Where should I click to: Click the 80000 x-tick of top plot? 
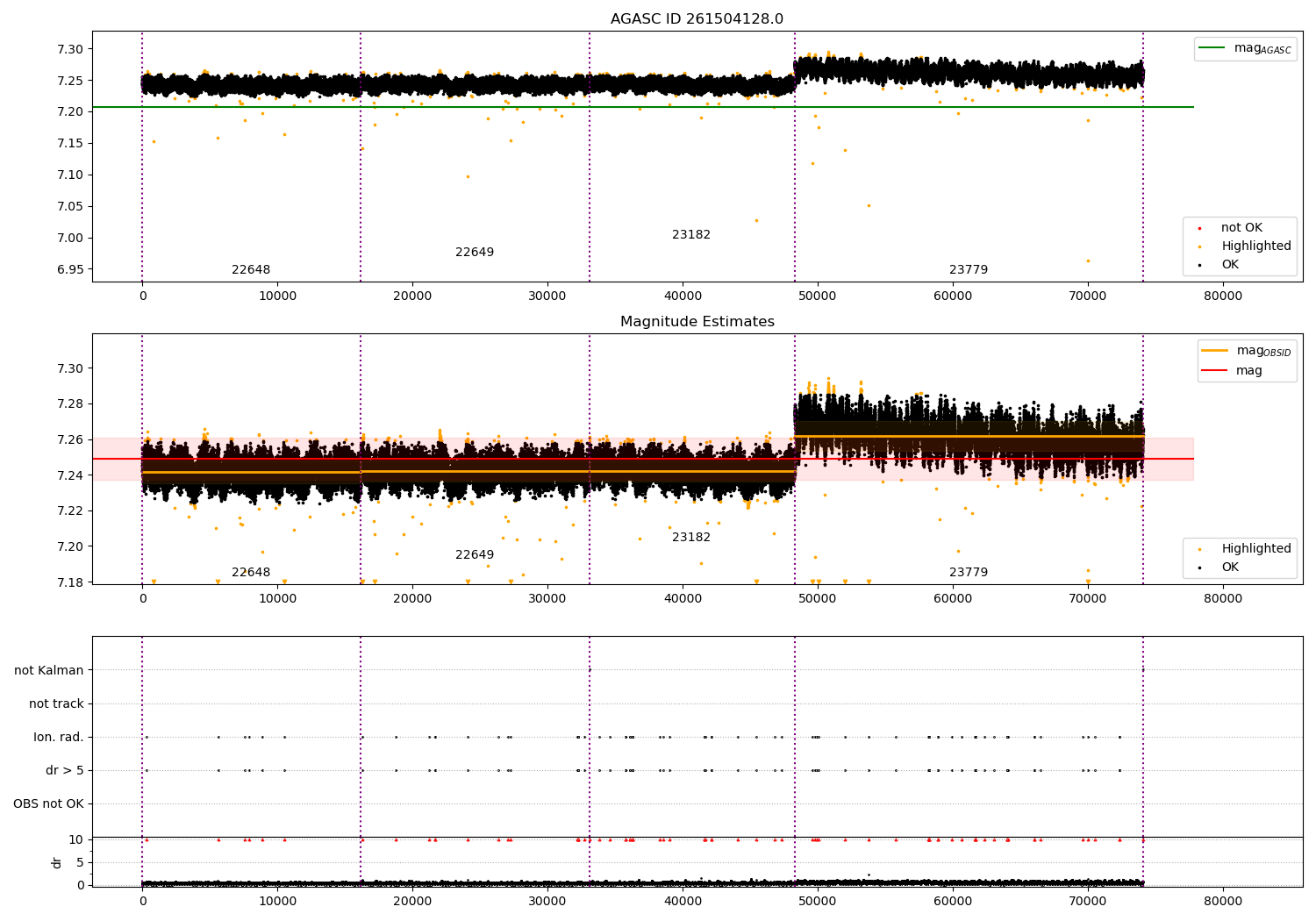[x=1223, y=296]
